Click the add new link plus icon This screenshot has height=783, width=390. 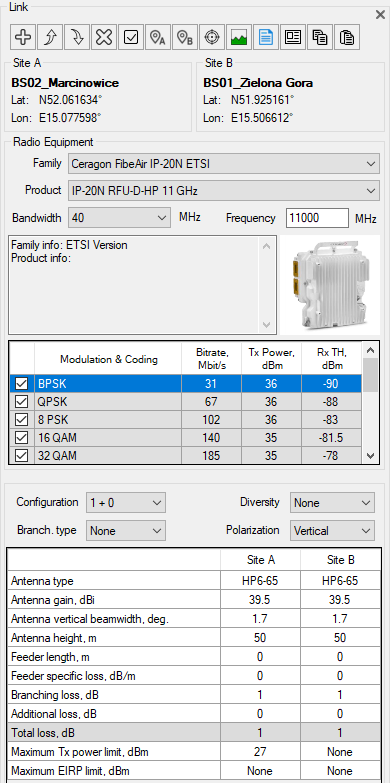click(22, 37)
